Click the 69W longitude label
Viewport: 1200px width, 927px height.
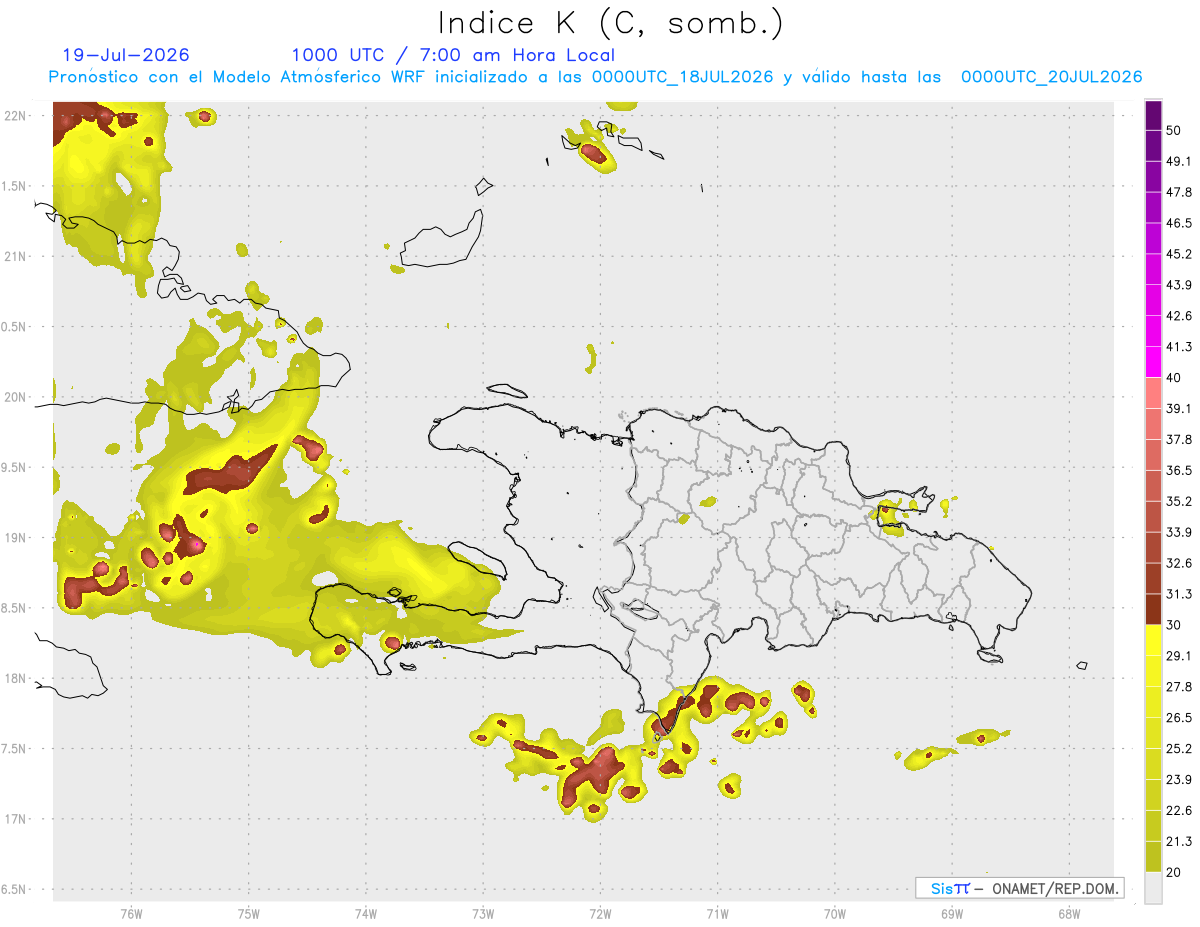(952, 914)
